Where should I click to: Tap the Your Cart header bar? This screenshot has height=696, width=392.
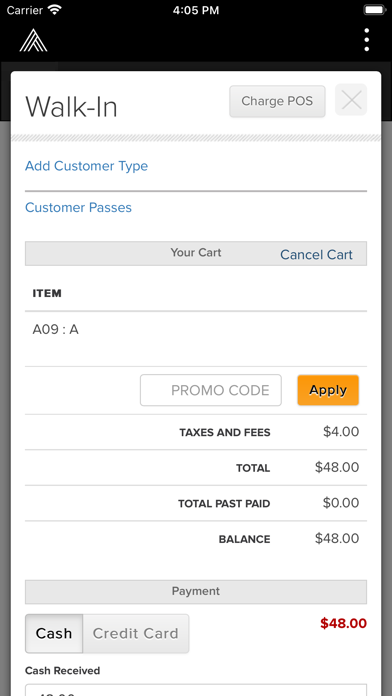tap(196, 253)
